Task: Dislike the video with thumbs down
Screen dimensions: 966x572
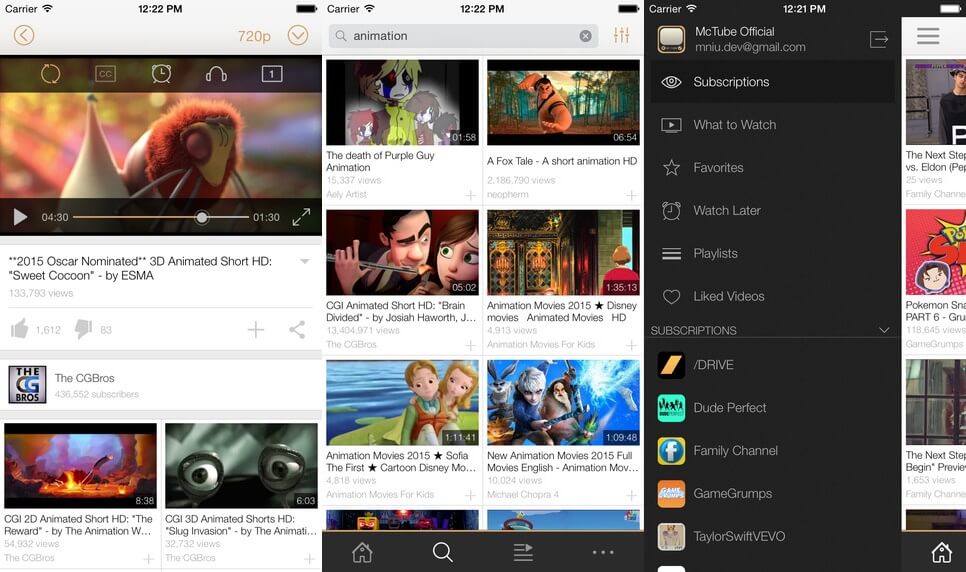Action: [x=83, y=329]
